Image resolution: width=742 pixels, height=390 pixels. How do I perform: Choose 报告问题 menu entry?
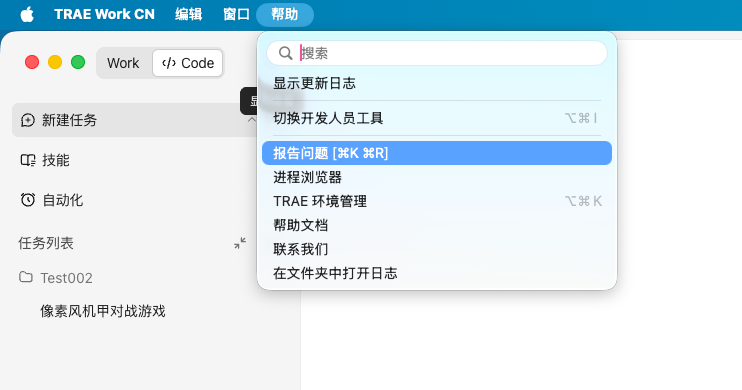coord(437,153)
